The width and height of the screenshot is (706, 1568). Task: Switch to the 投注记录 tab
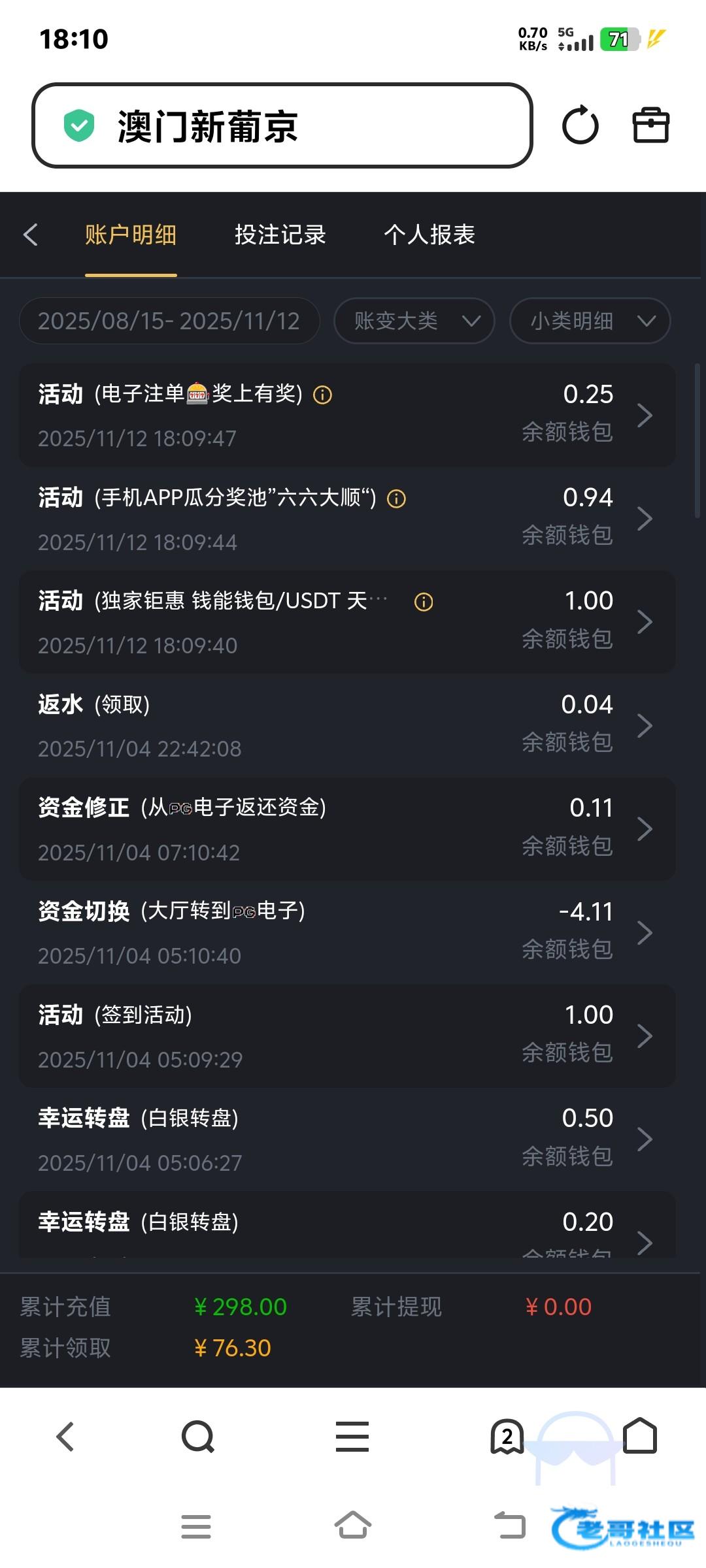click(280, 235)
